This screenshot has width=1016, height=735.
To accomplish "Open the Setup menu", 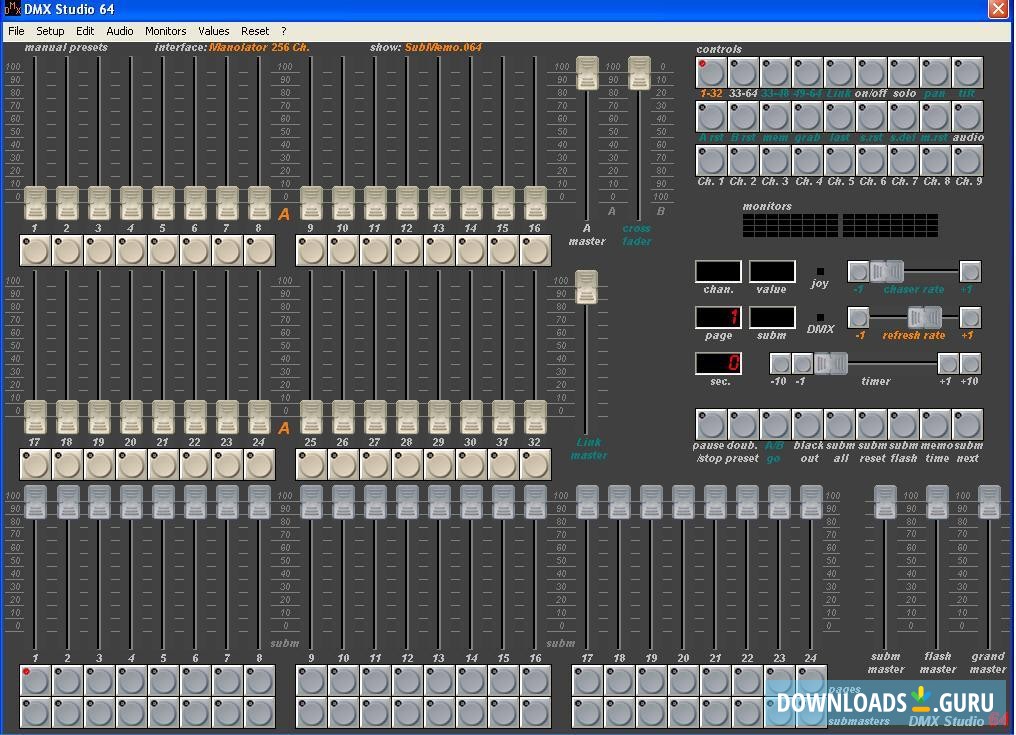I will (x=50, y=31).
